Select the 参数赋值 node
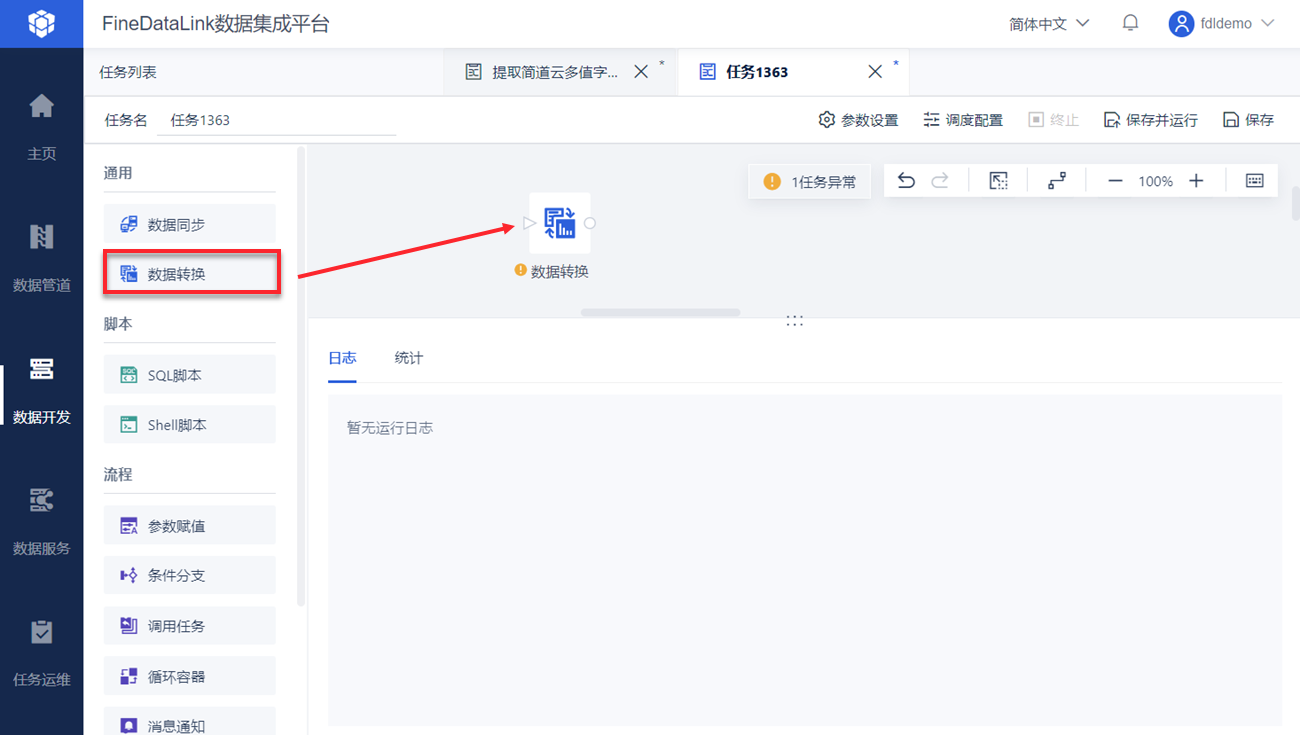The image size is (1300, 735). 189,526
